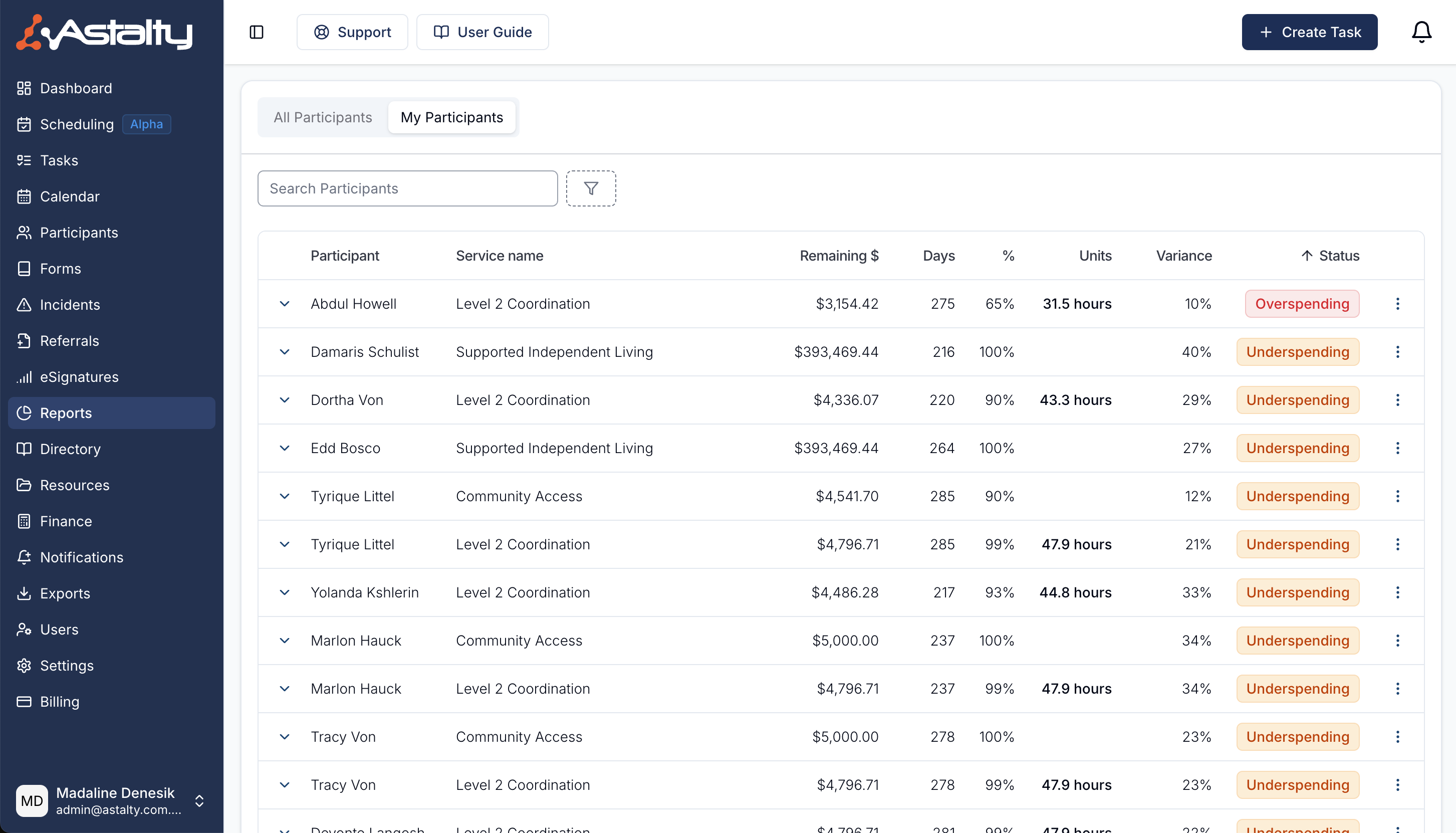Expand Tracy Von Community Access row
Screen dimensions: 1456x833
[x=284, y=736]
